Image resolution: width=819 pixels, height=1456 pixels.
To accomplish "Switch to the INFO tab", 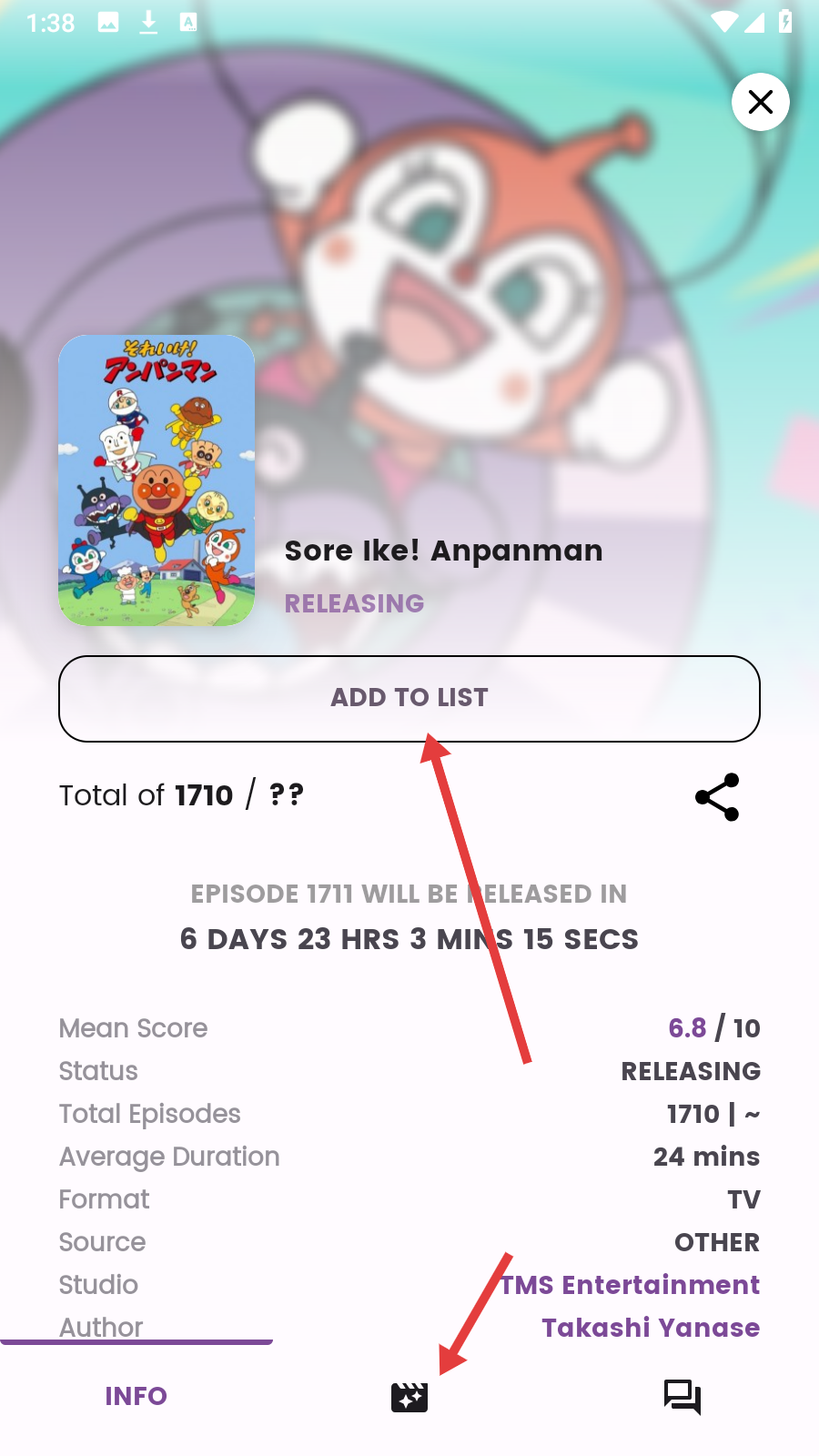I will tap(136, 1396).
